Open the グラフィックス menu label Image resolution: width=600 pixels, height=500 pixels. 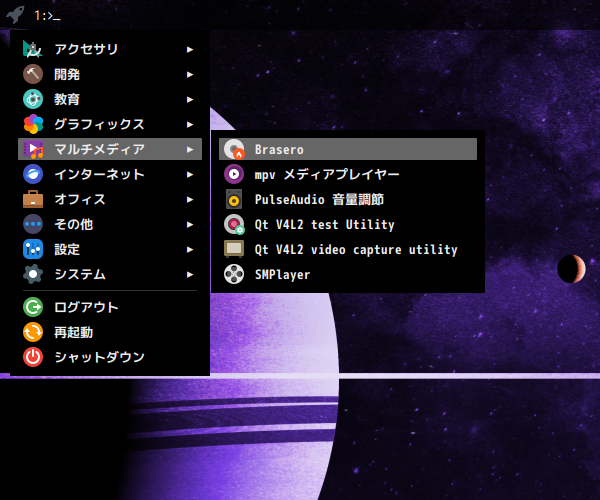coord(99,124)
